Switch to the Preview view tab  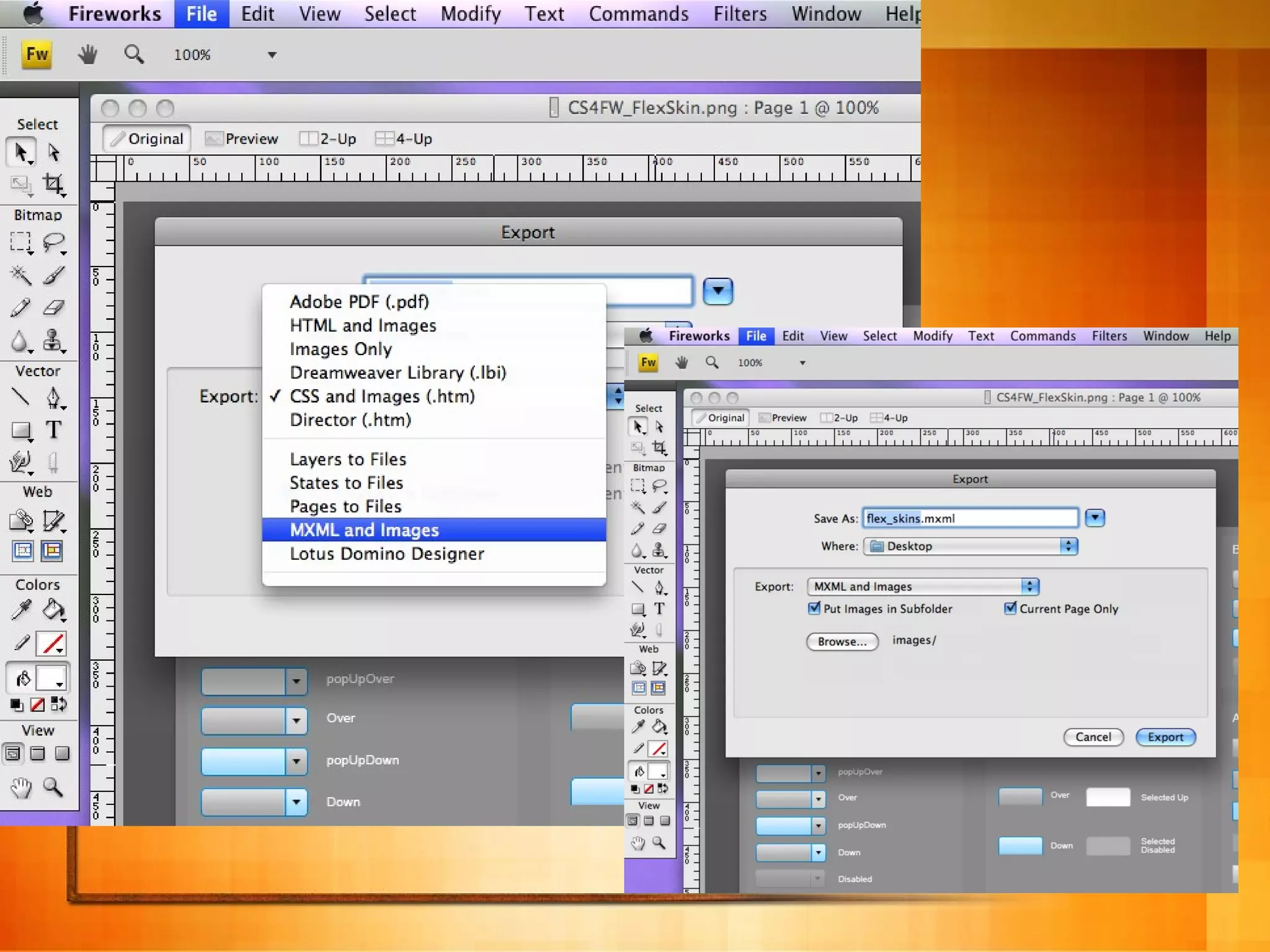point(242,139)
